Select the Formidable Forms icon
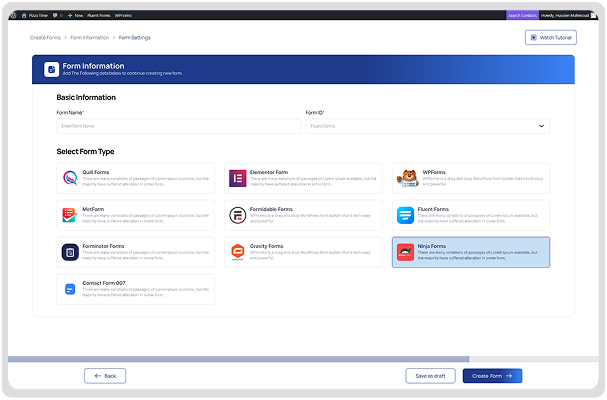Viewport: 607px width, 400px height. pyautogui.click(x=237, y=215)
